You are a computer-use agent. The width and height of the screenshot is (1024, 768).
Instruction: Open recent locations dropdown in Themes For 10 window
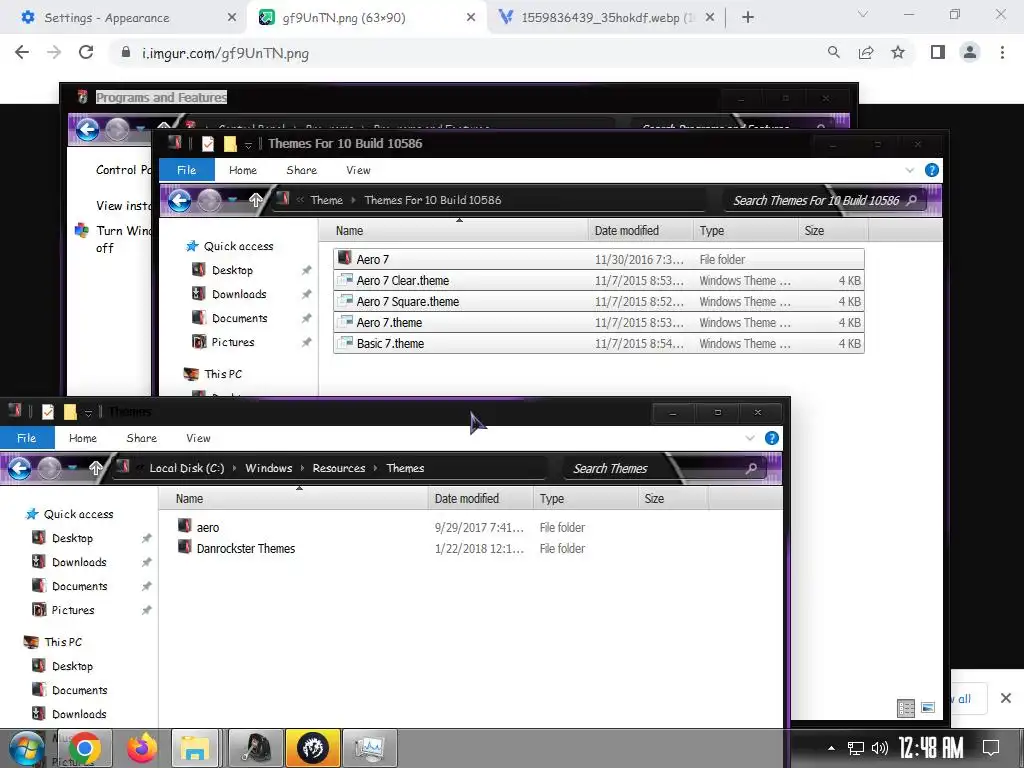(232, 200)
